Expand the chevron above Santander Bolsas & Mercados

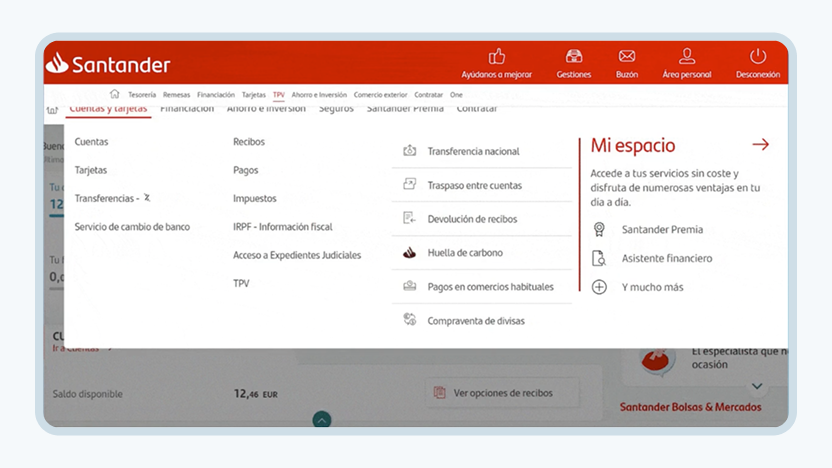click(x=757, y=386)
